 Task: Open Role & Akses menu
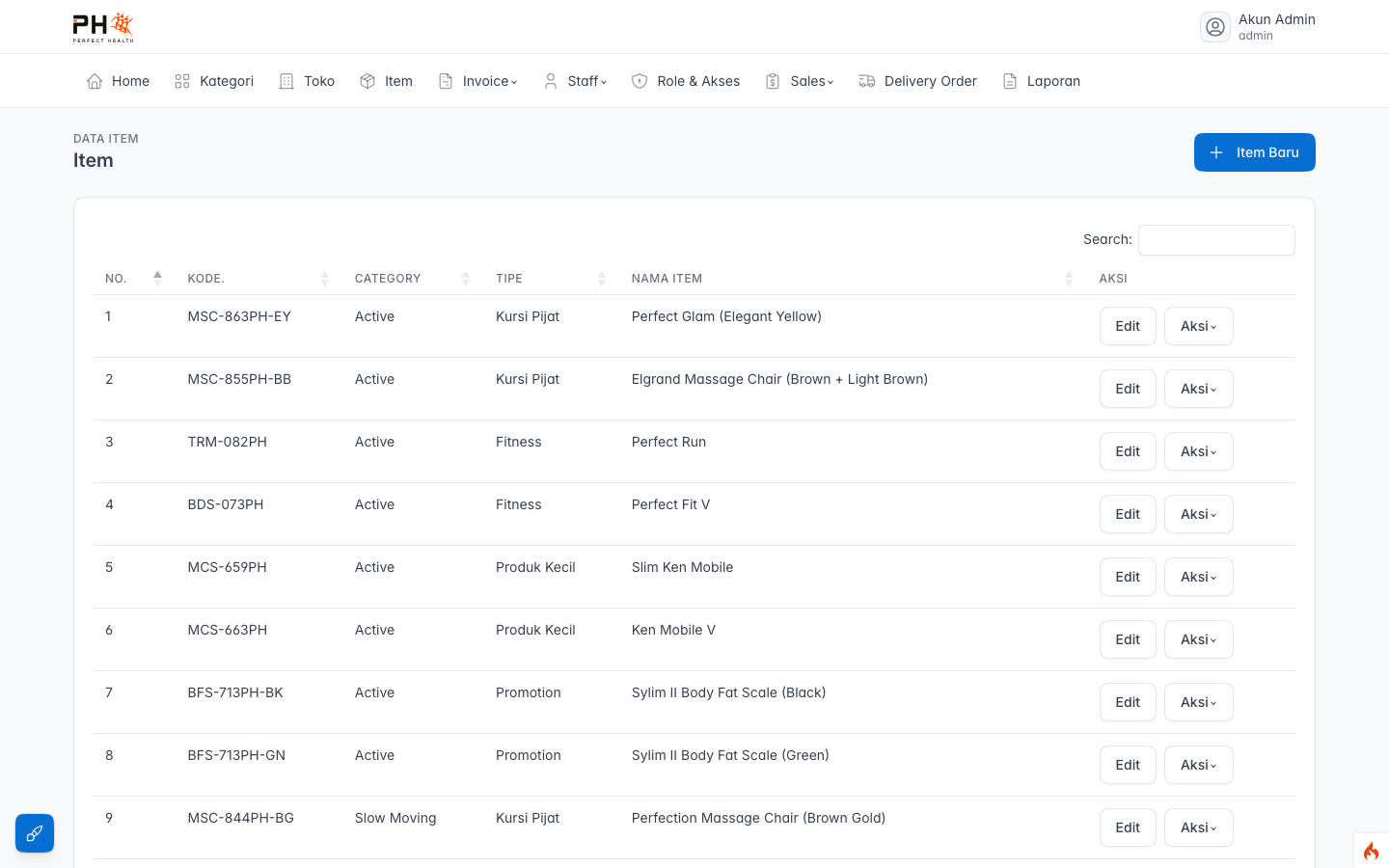coord(686,81)
